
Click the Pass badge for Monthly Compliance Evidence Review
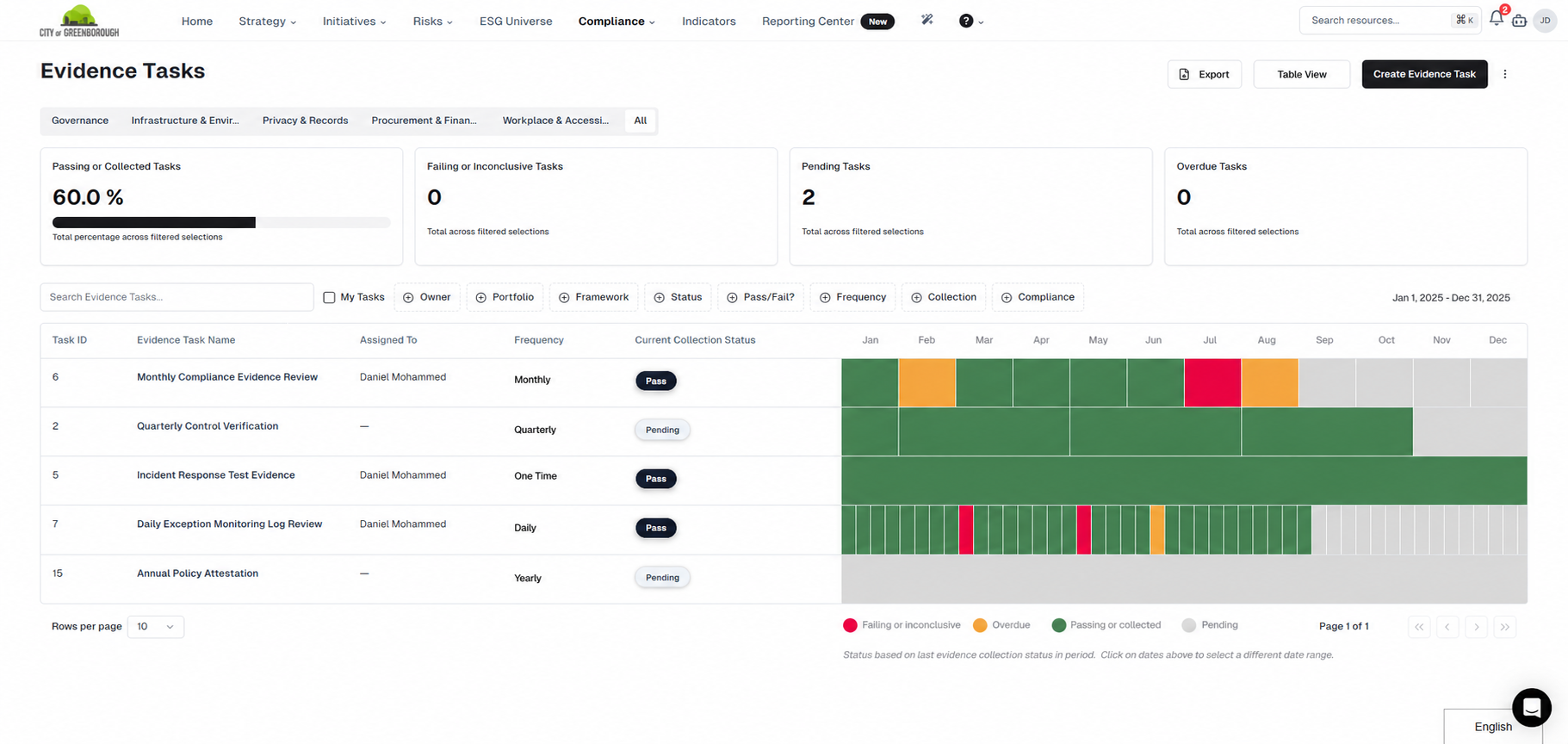pos(656,381)
